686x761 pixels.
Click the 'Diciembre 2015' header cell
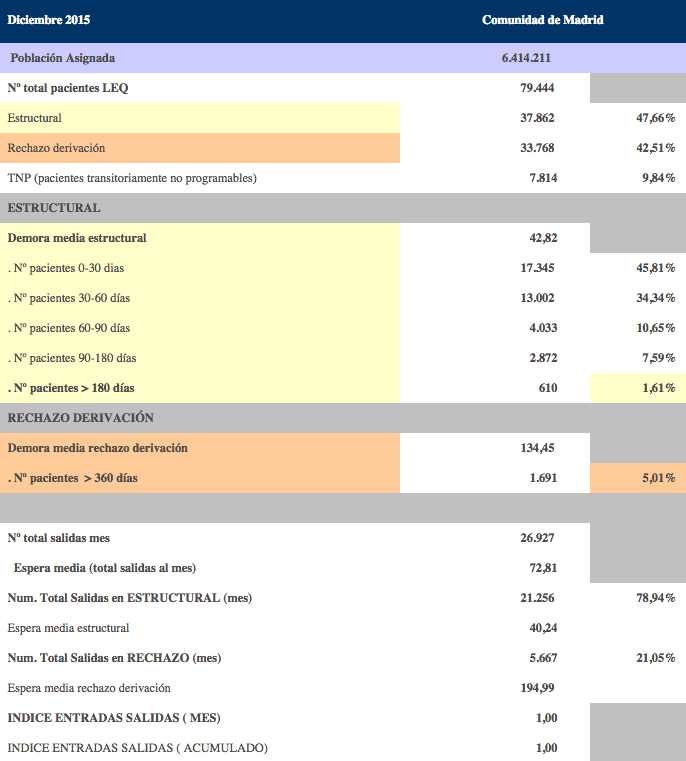pos(46,20)
